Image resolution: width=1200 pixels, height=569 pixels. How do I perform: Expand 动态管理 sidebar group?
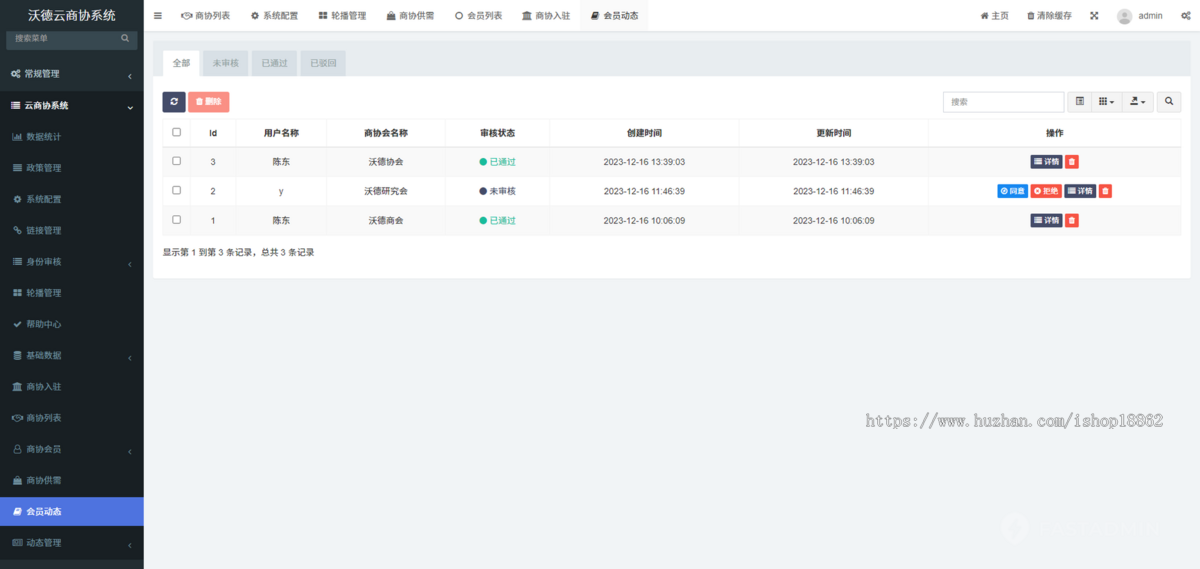(72, 543)
